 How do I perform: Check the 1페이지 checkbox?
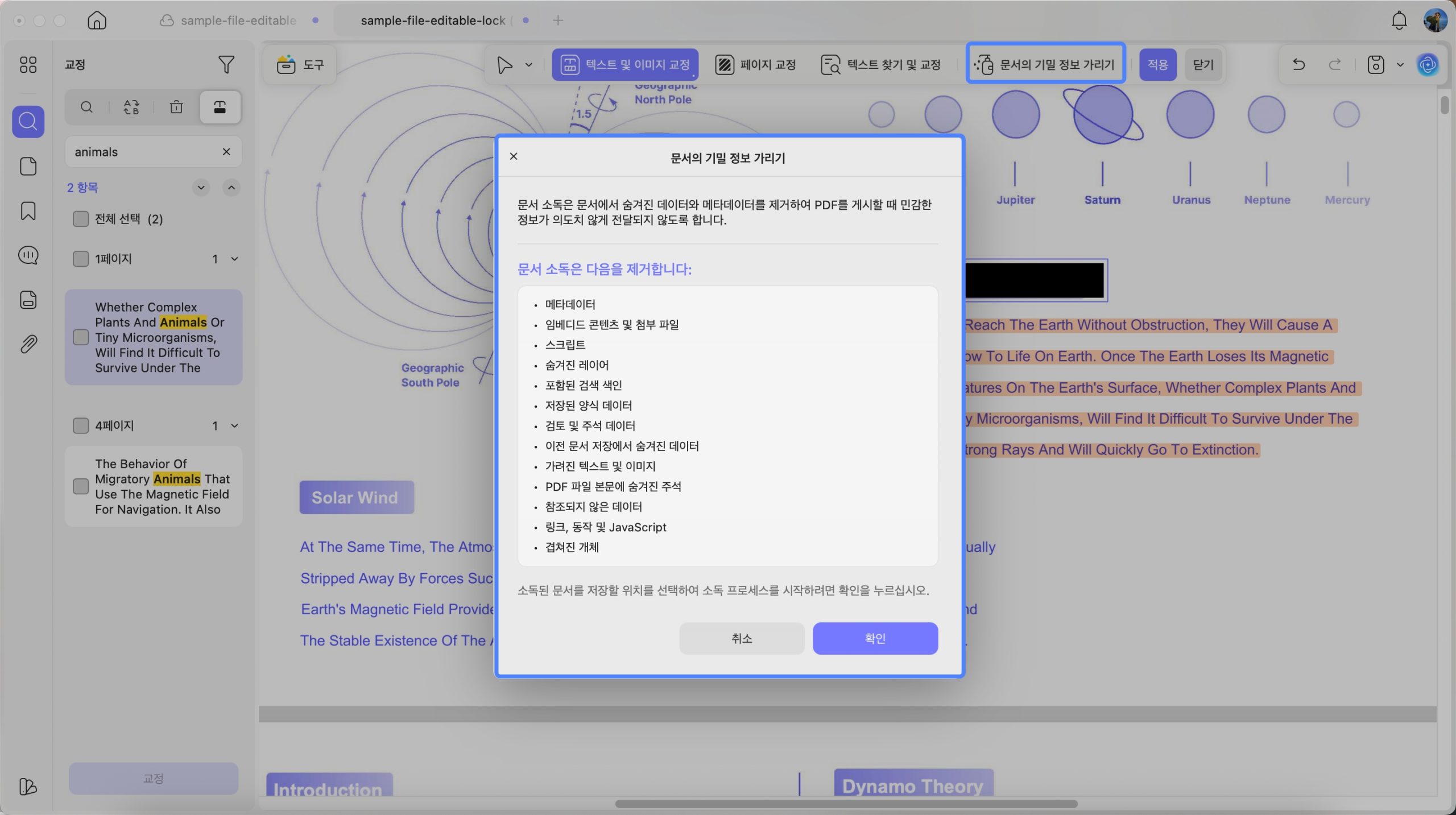[x=81, y=259]
